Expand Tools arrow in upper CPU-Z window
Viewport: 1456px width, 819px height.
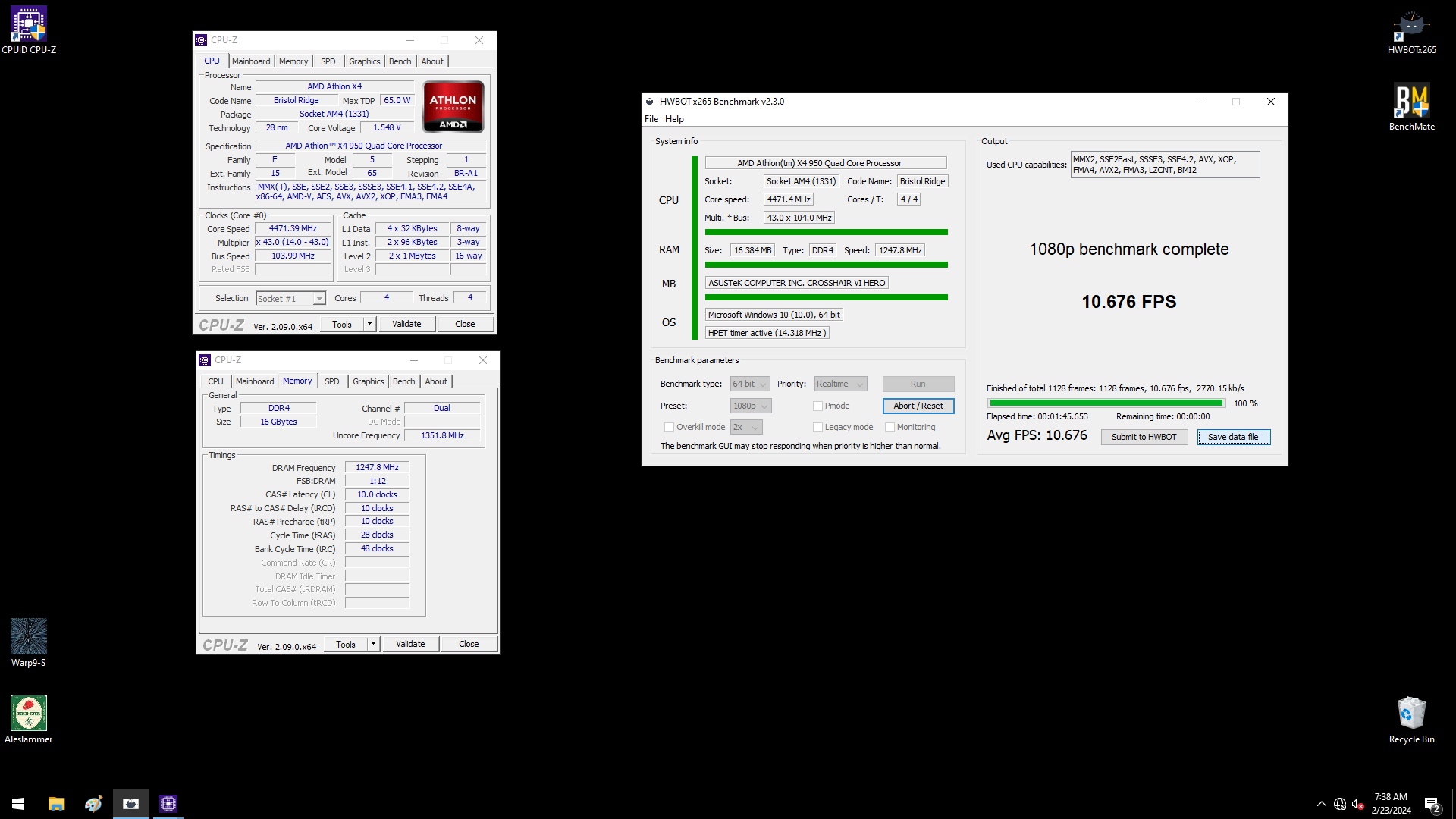pos(370,325)
